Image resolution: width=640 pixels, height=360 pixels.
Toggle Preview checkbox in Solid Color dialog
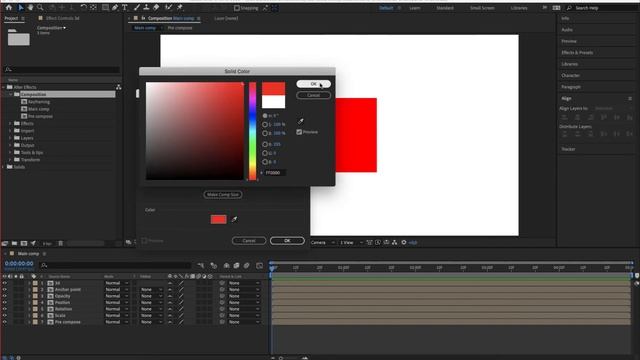click(x=299, y=132)
